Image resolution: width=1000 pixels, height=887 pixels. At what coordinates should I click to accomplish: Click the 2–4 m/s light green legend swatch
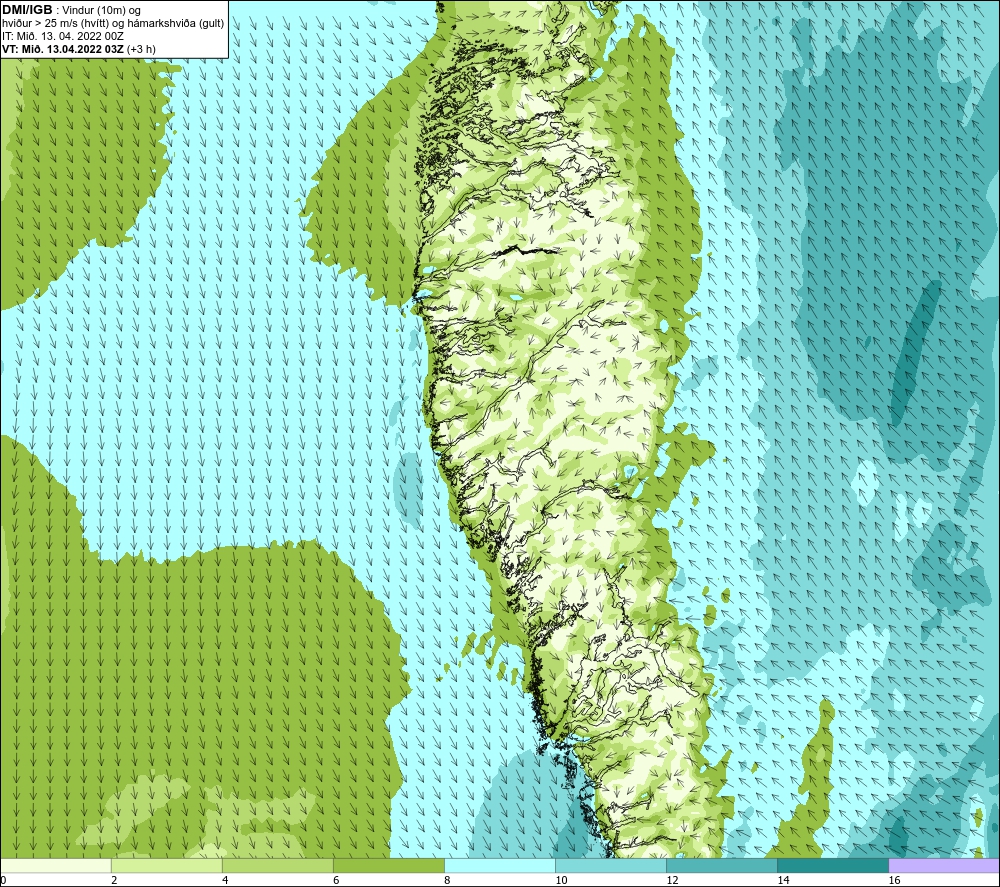pyautogui.click(x=166, y=865)
